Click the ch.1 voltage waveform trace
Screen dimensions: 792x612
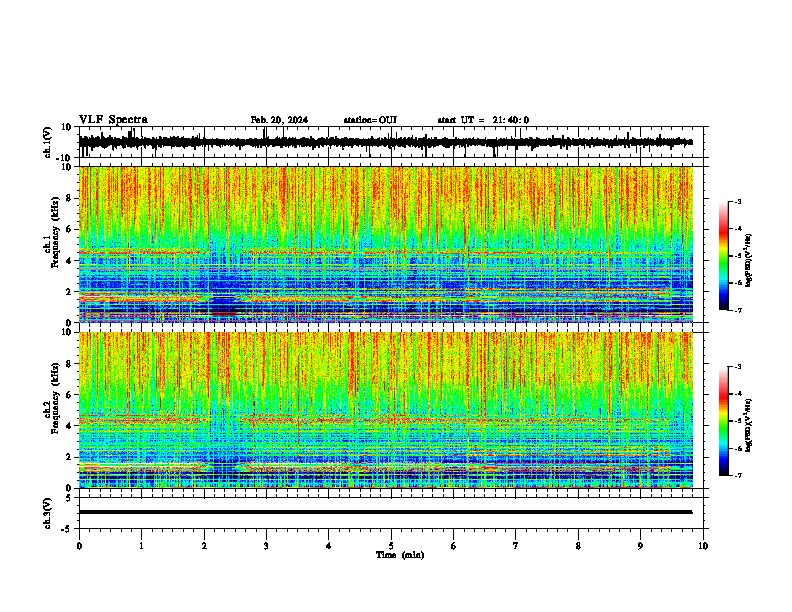tap(385, 142)
